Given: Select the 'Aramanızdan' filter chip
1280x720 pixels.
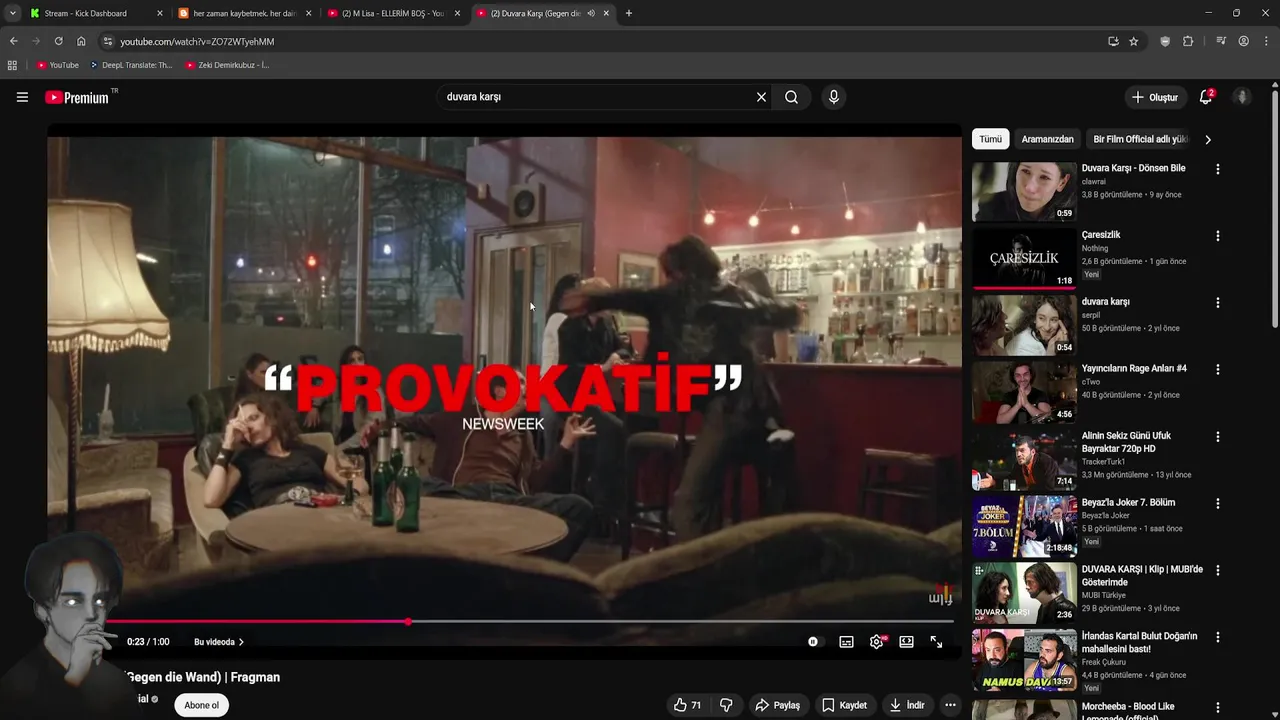Looking at the screenshot, I should point(1047,139).
